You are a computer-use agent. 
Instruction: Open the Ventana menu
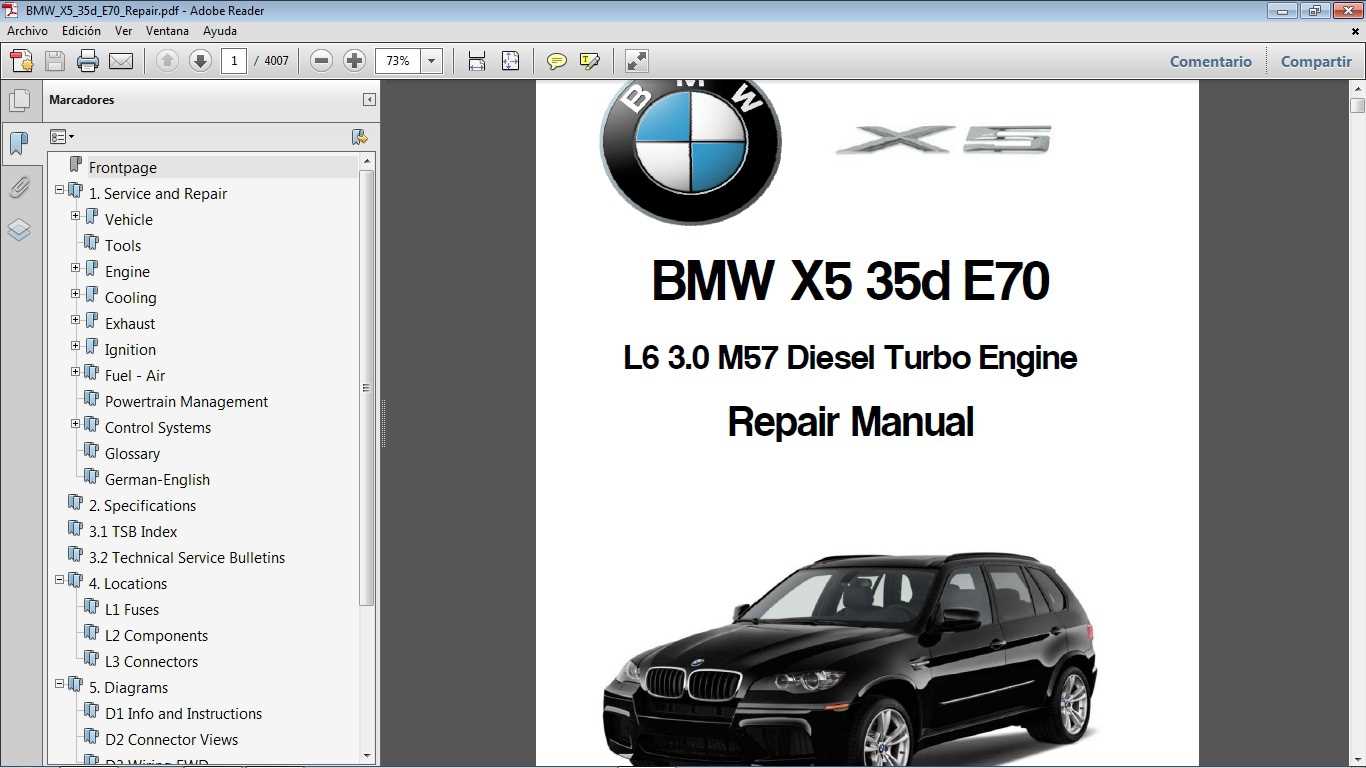click(x=167, y=31)
